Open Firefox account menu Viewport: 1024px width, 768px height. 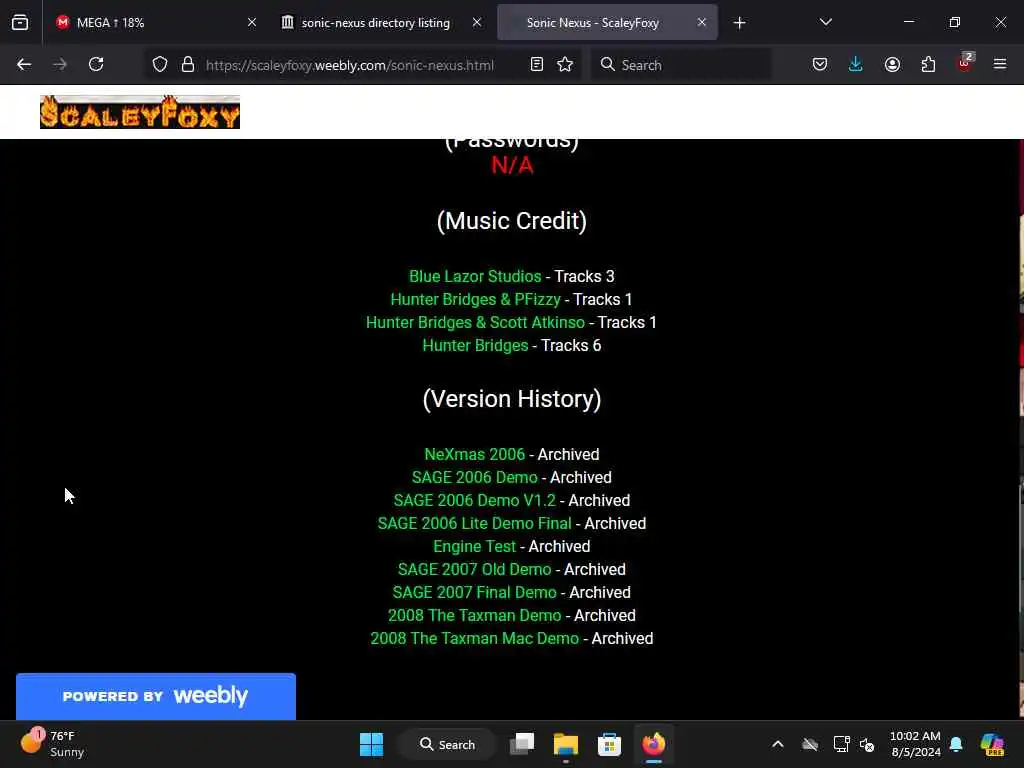tap(892, 65)
